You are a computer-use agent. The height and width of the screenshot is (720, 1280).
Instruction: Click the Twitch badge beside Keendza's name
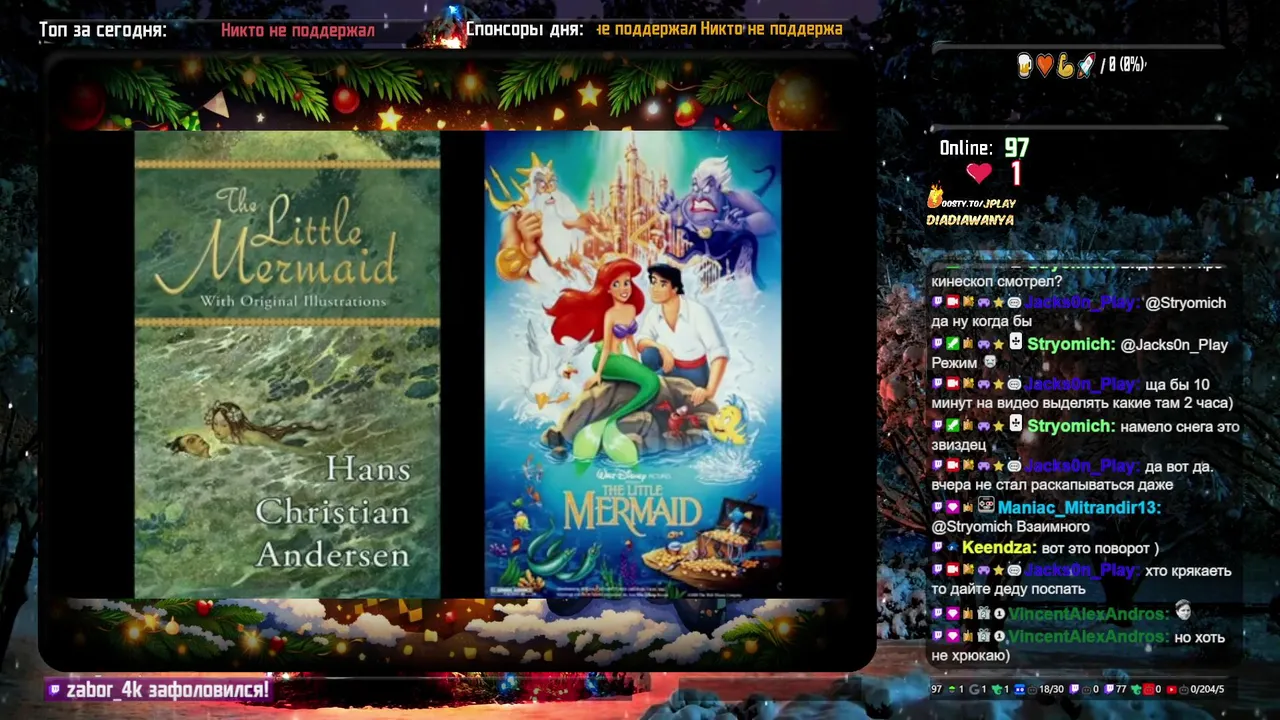coord(937,548)
